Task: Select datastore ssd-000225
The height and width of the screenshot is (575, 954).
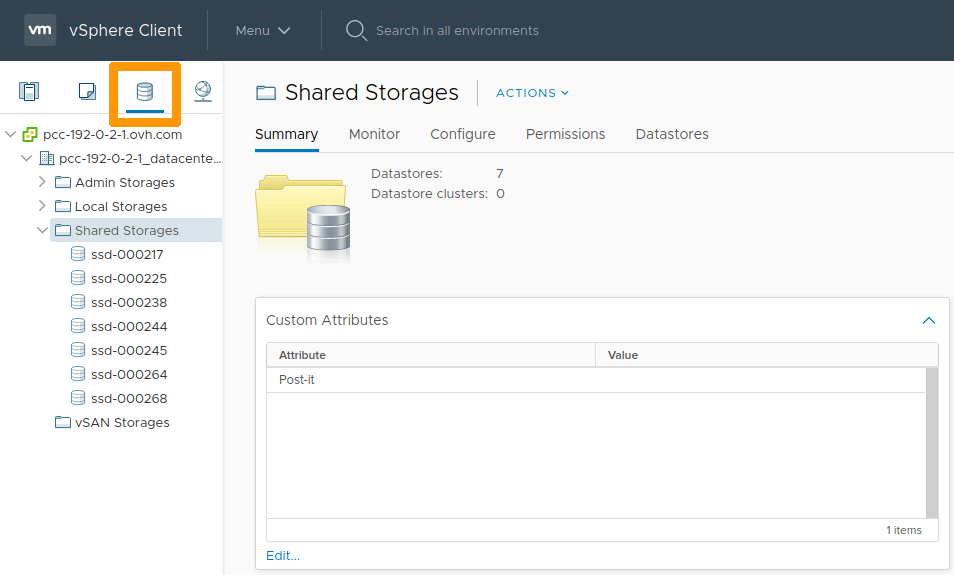Action: 129,279
